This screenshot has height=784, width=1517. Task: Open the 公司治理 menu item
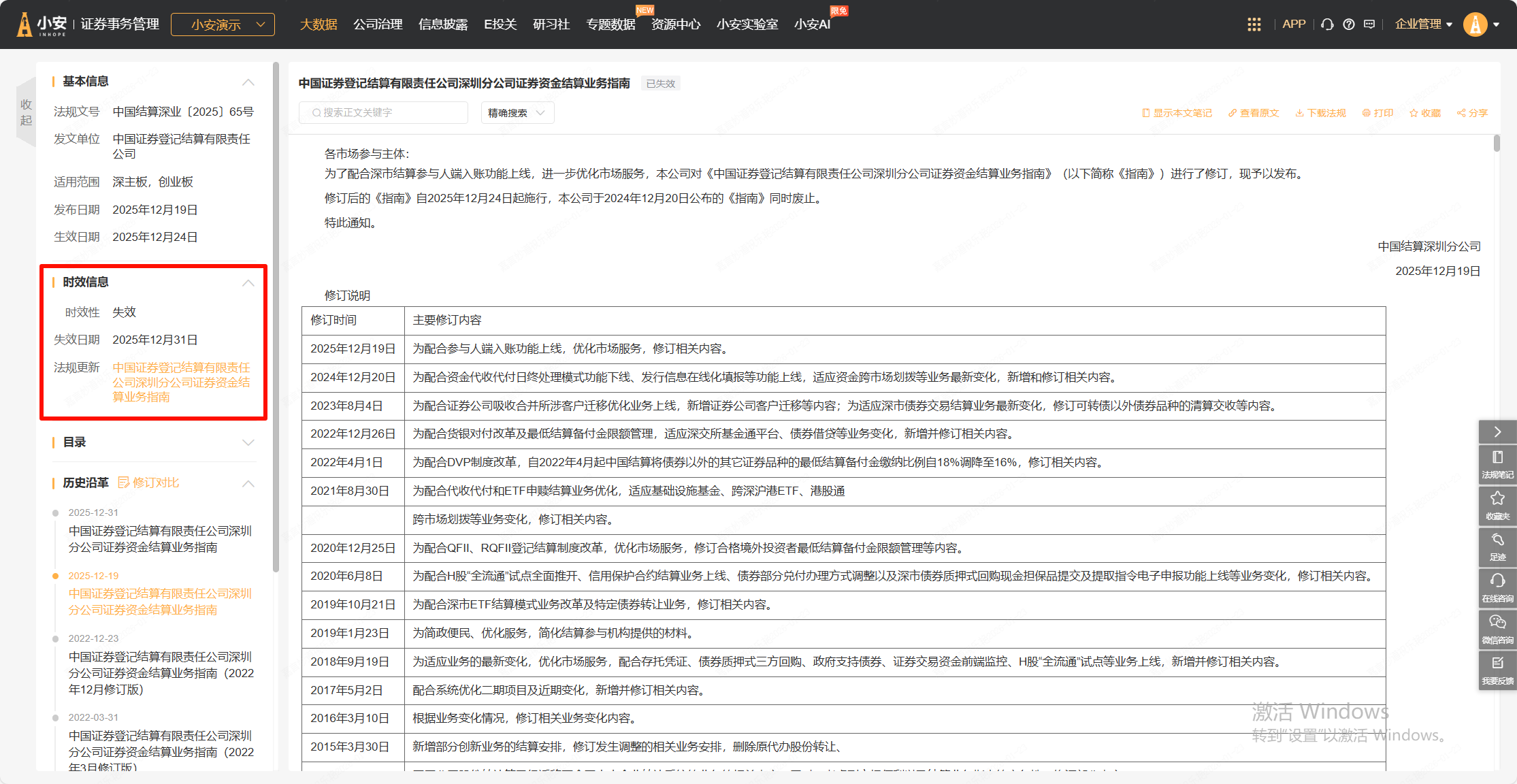point(378,24)
